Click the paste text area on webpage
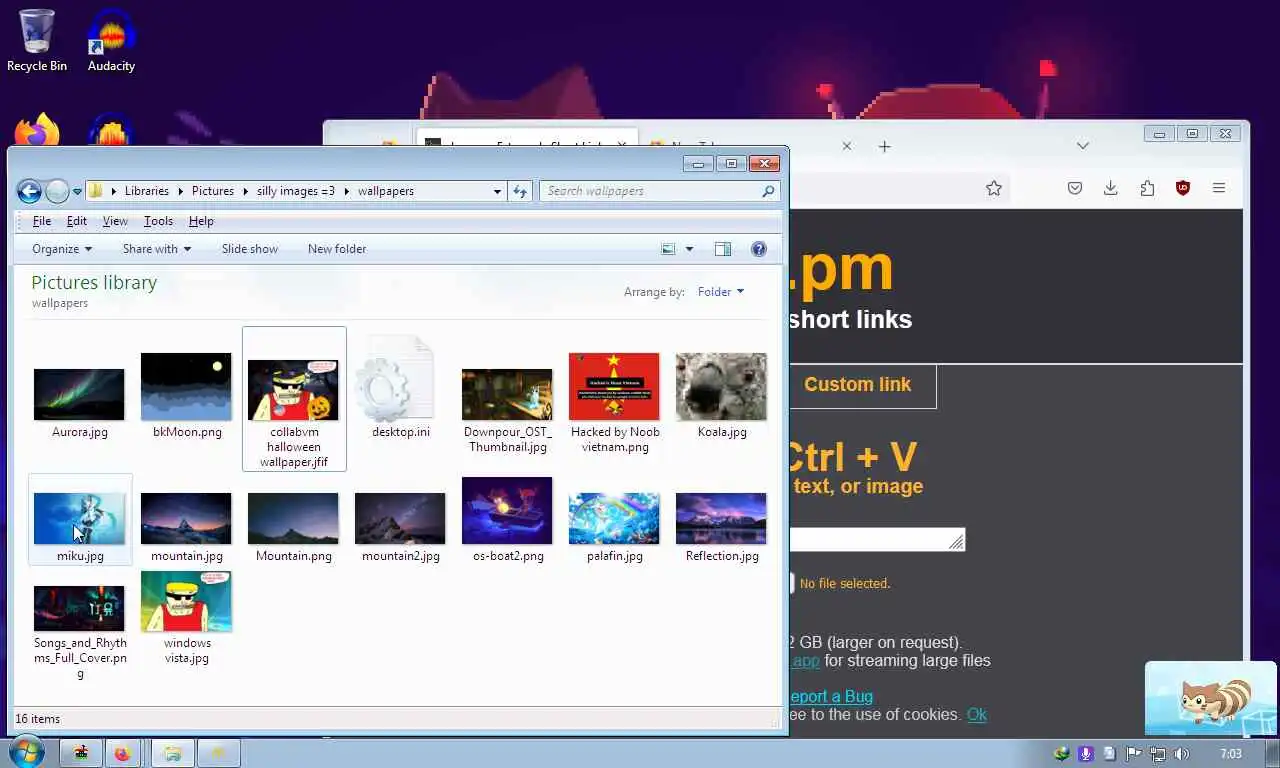 [877, 540]
